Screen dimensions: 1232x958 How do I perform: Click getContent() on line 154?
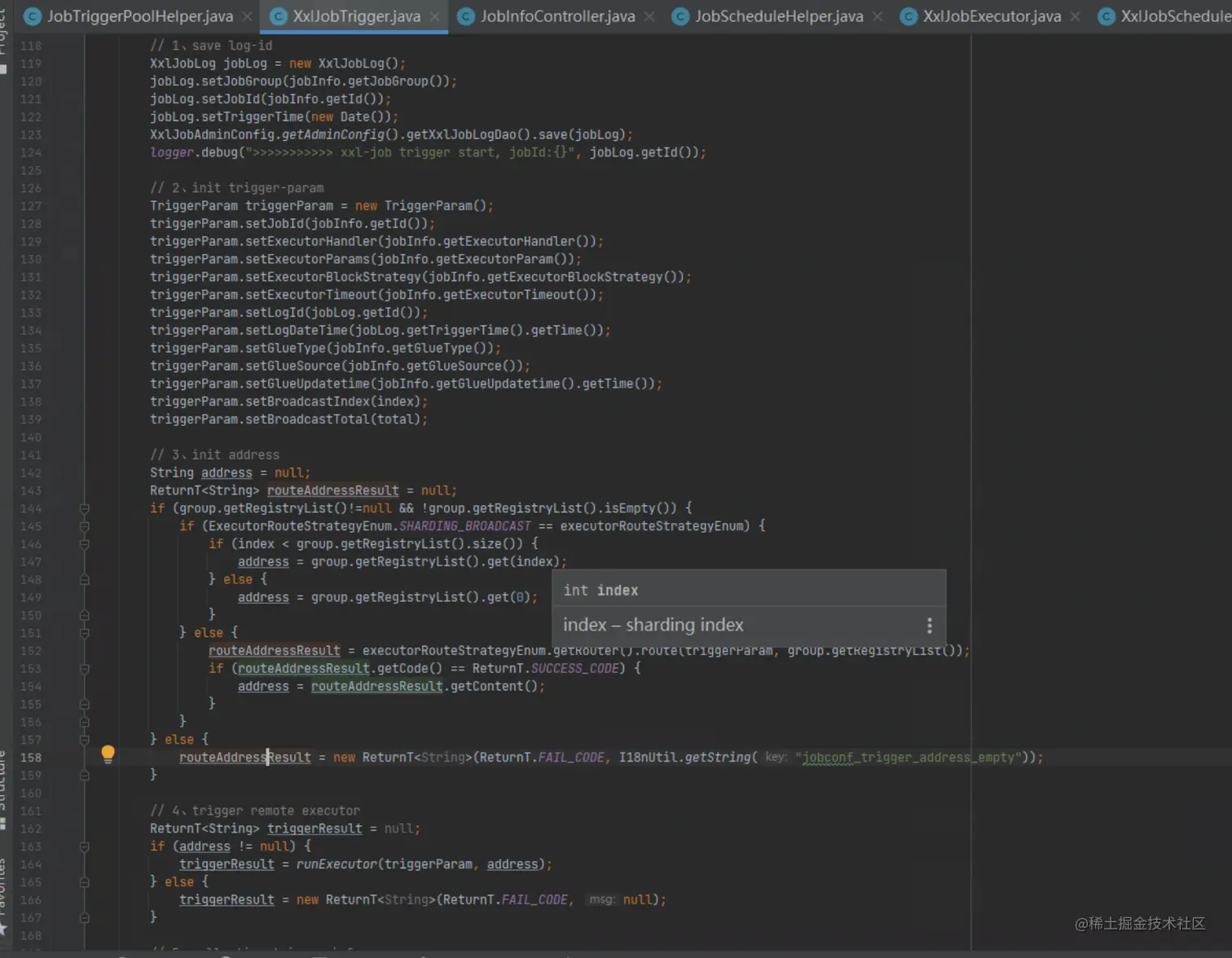tap(495, 687)
